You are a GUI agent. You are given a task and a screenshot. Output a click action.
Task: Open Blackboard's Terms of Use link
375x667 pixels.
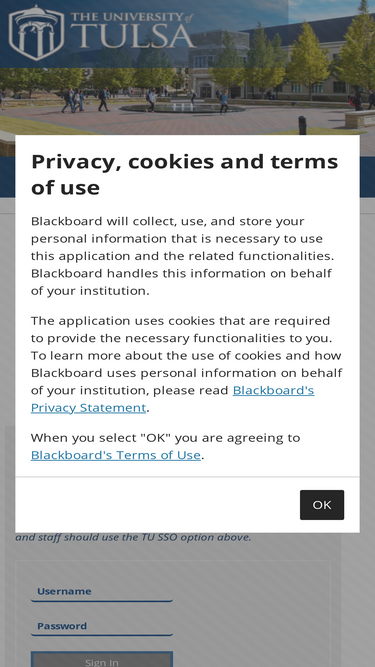(x=116, y=455)
